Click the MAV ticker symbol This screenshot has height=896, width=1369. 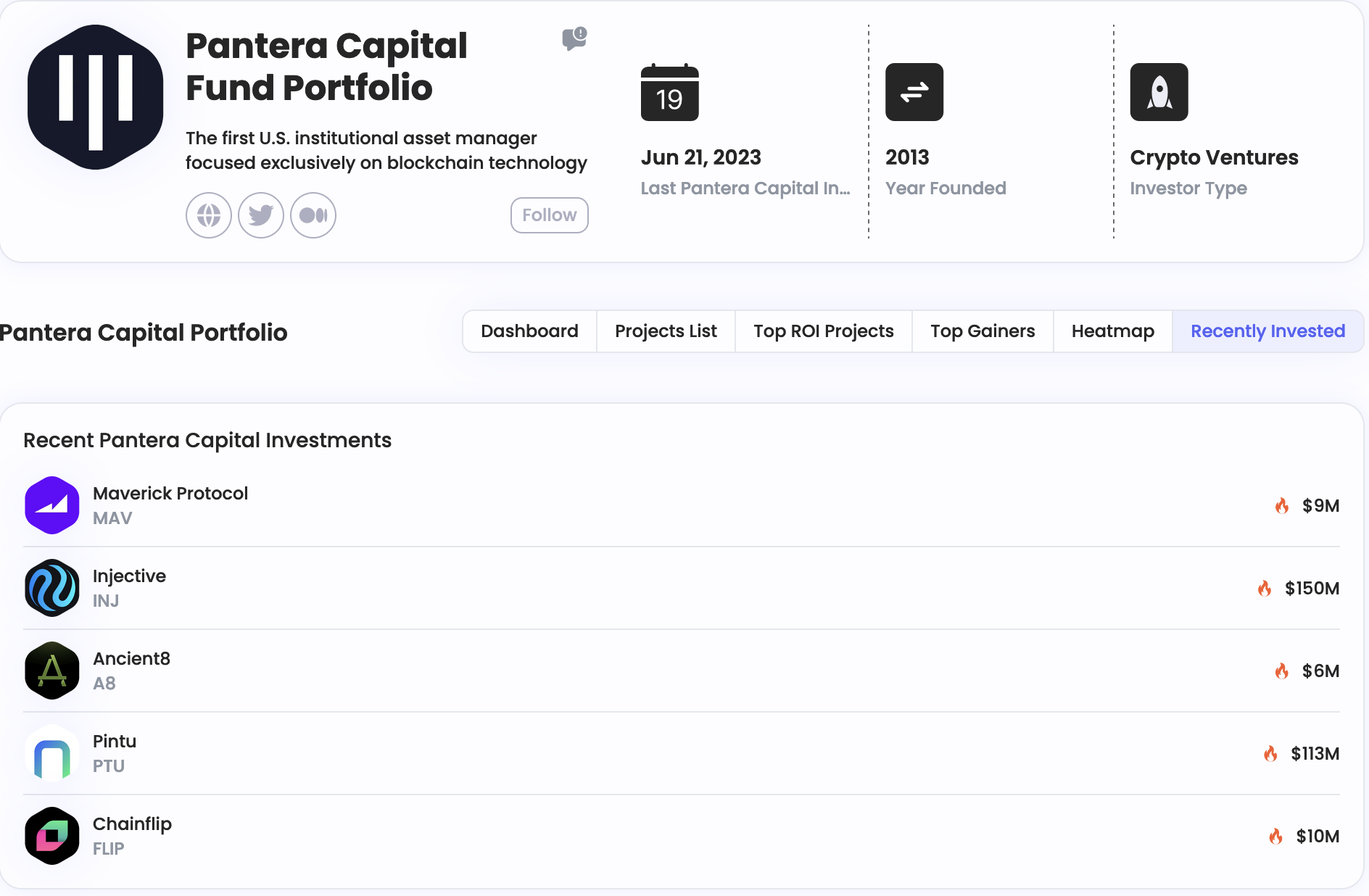[x=112, y=518]
